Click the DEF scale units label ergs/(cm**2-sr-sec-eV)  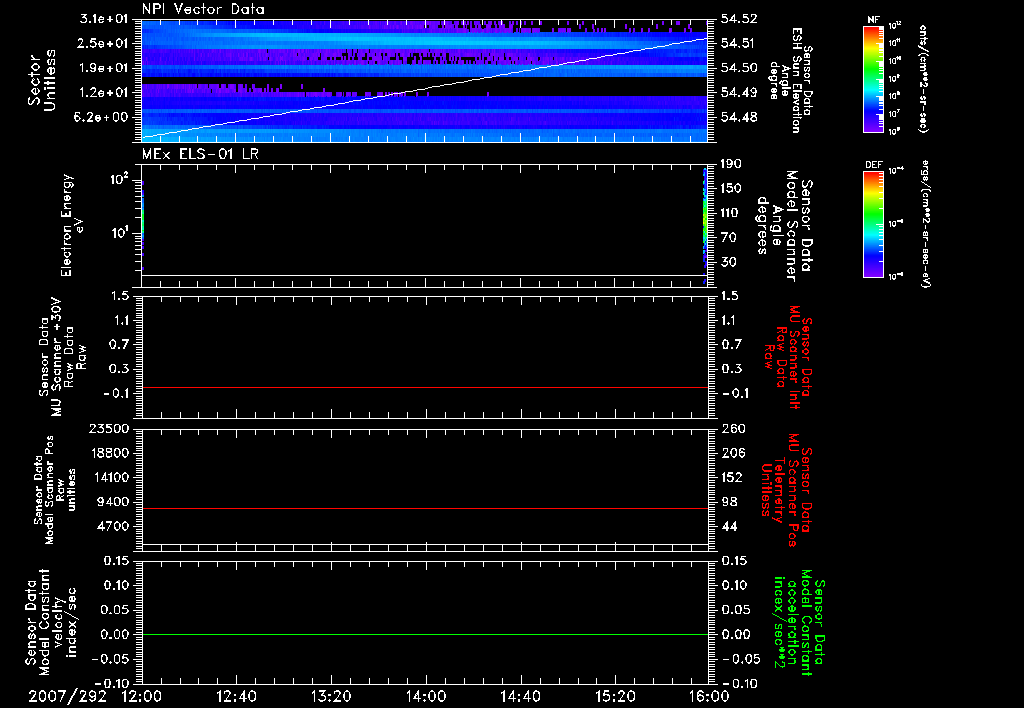click(x=923, y=223)
